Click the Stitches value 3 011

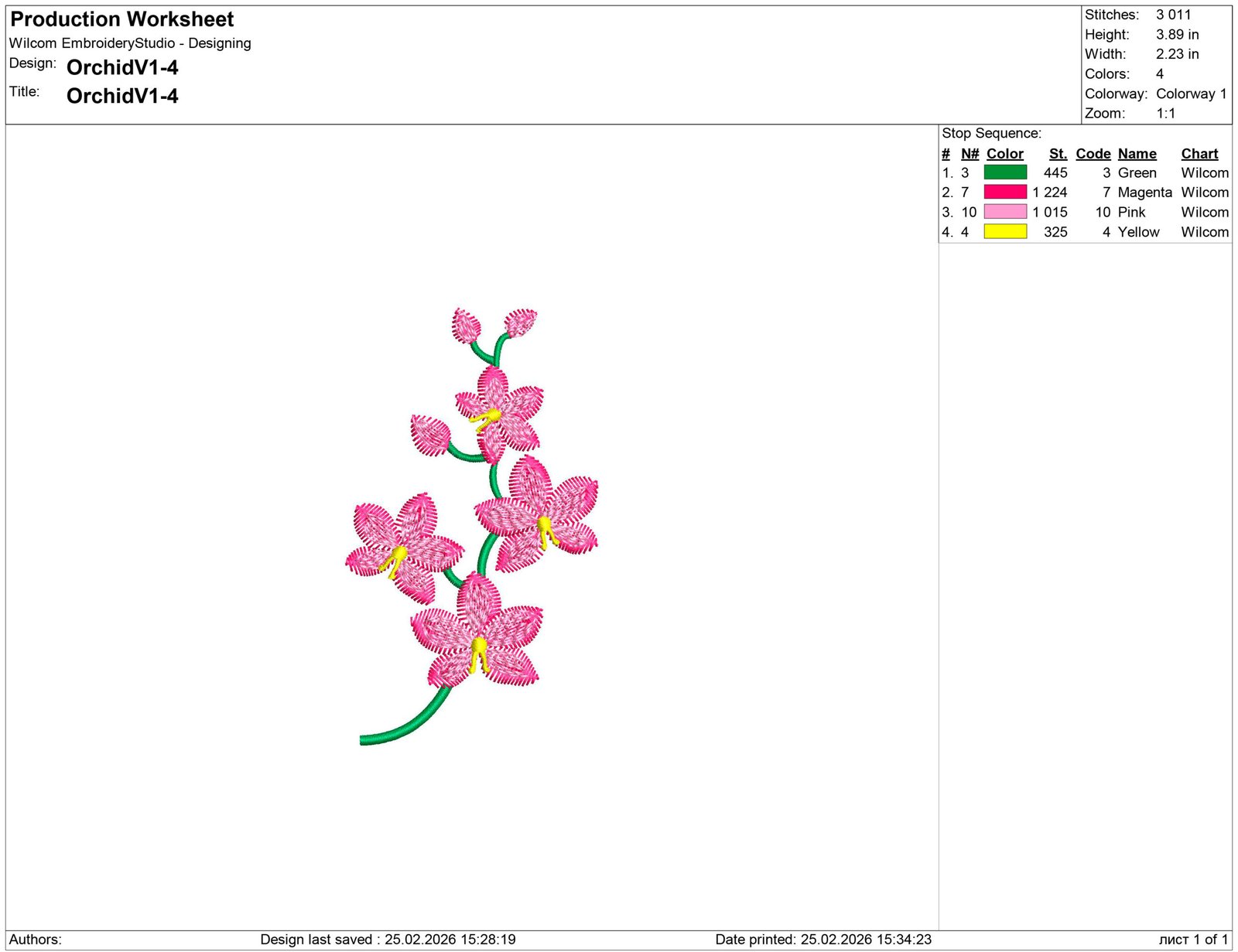pos(1173,15)
